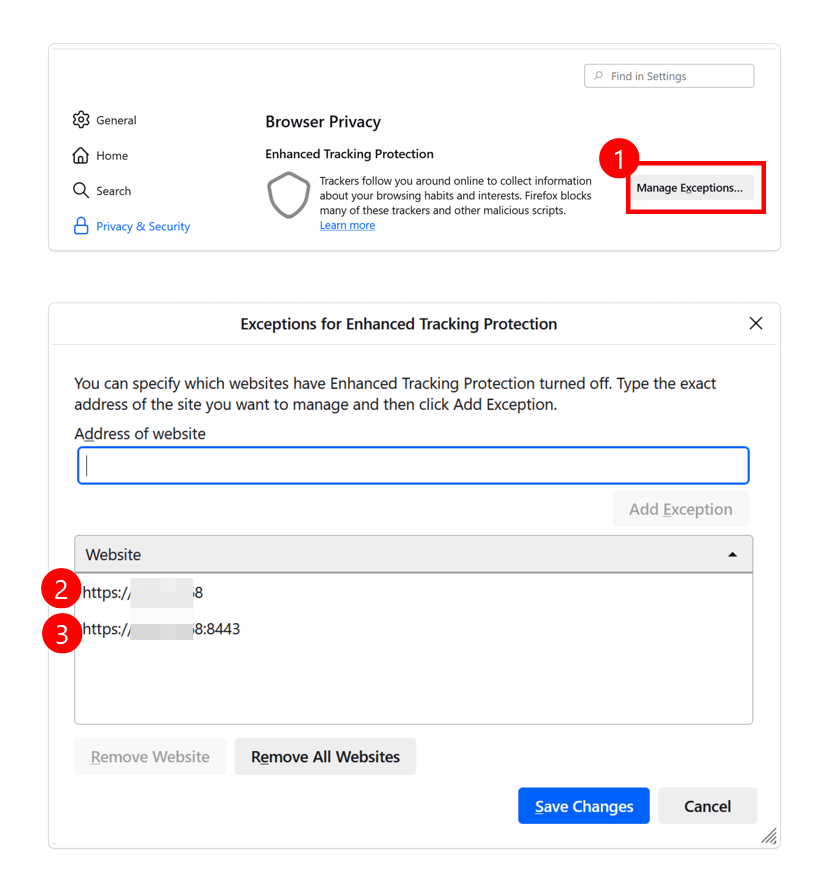Open the General settings category
The height and width of the screenshot is (882, 825).
coord(116,120)
